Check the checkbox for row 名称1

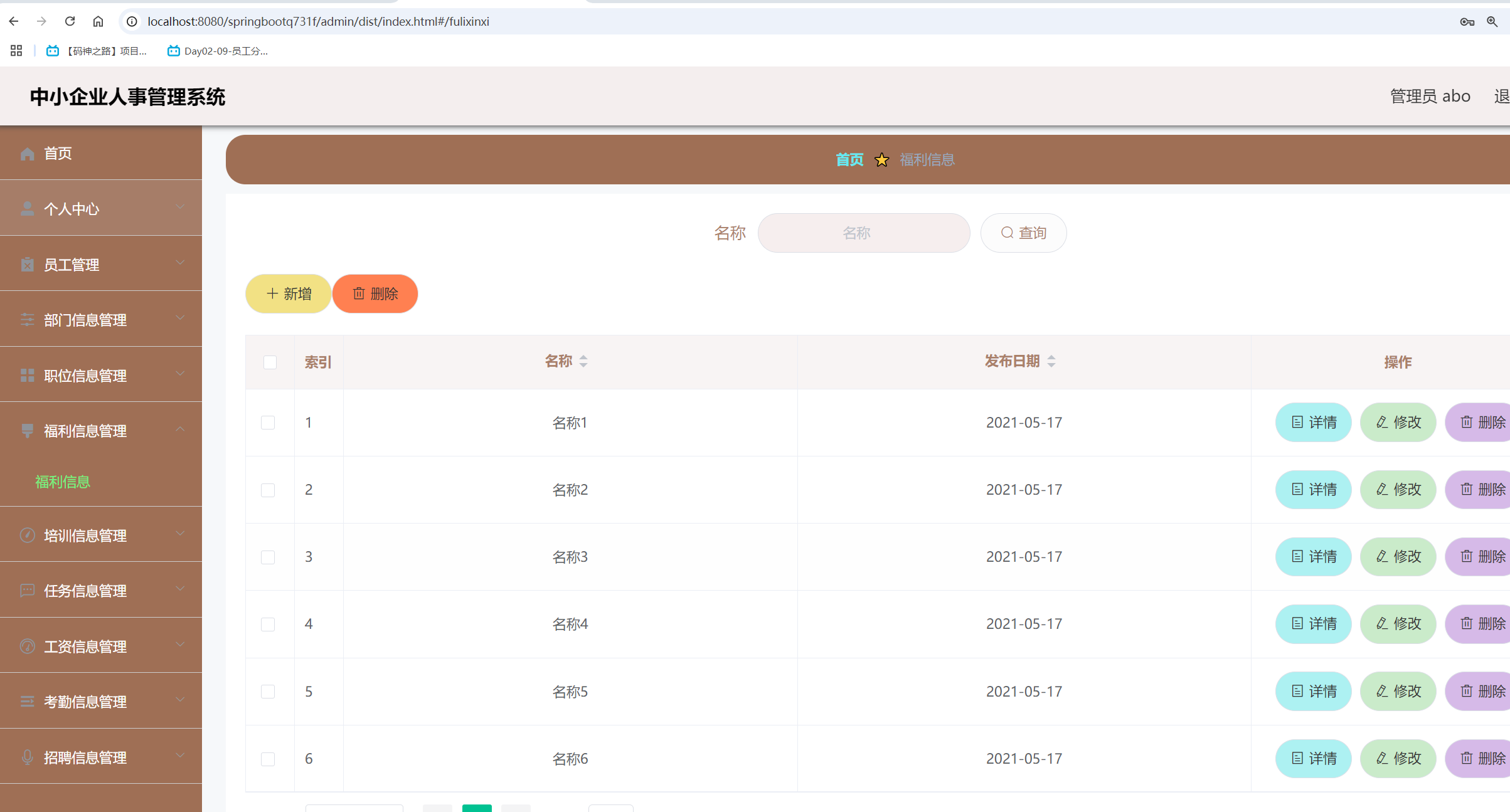268,423
